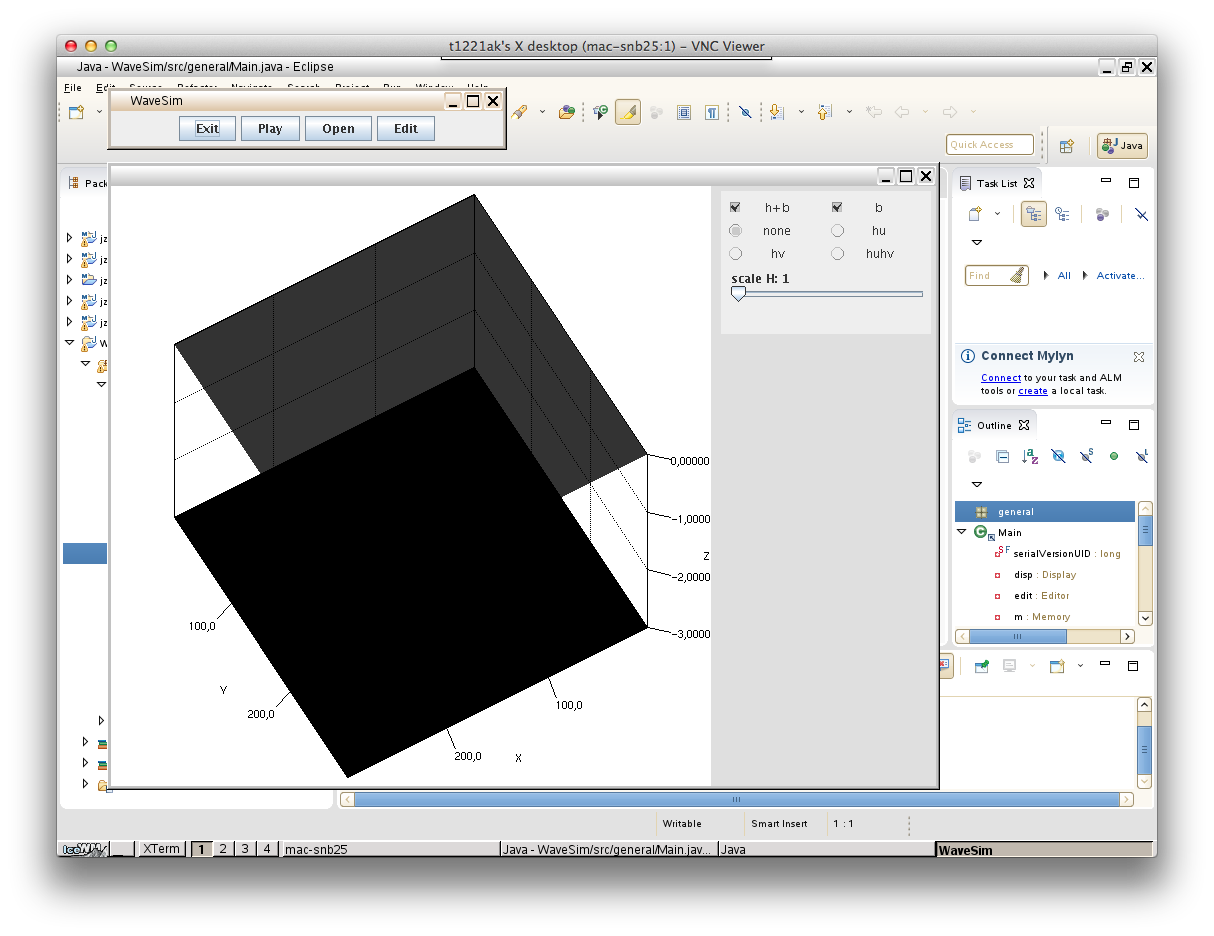Toggle Hide Non-Public Members green dot icon
Image resolution: width=1214 pixels, height=936 pixels.
[1114, 456]
